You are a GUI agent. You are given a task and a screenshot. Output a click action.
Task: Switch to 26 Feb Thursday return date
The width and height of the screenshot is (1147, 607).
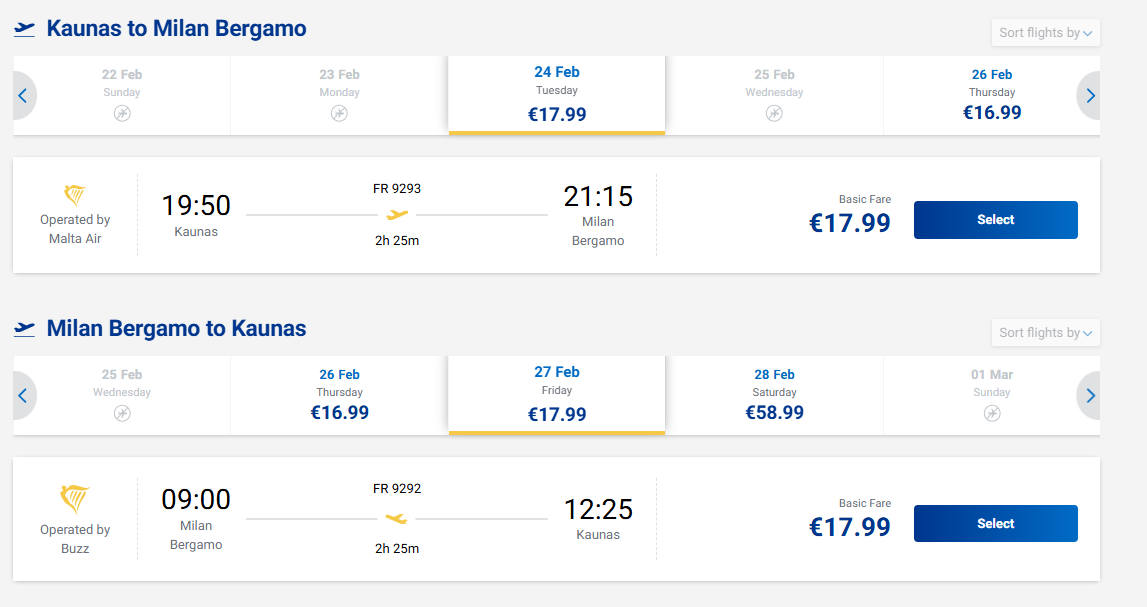[x=340, y=394]
